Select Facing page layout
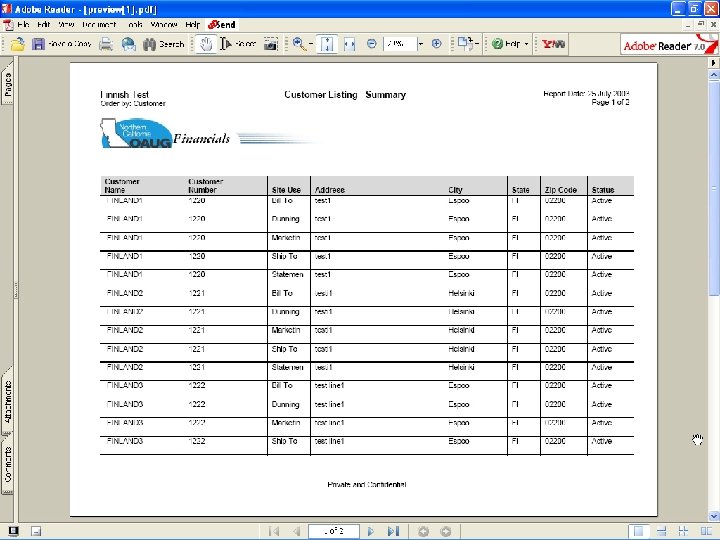This screenshot has height=540, width=720. click(x=706, y=531)
